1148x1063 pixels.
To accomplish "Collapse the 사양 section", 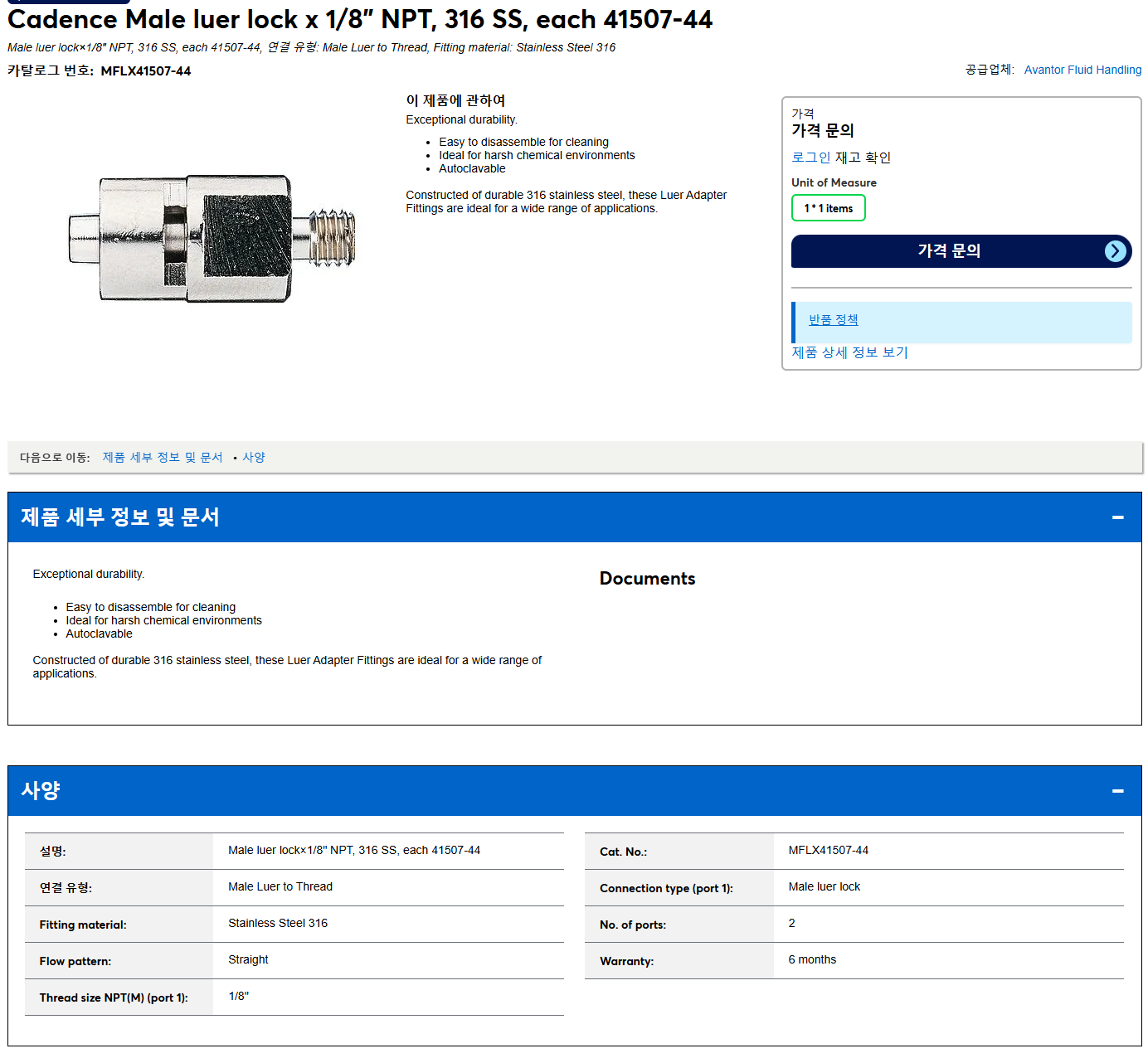I will 1117,791.
